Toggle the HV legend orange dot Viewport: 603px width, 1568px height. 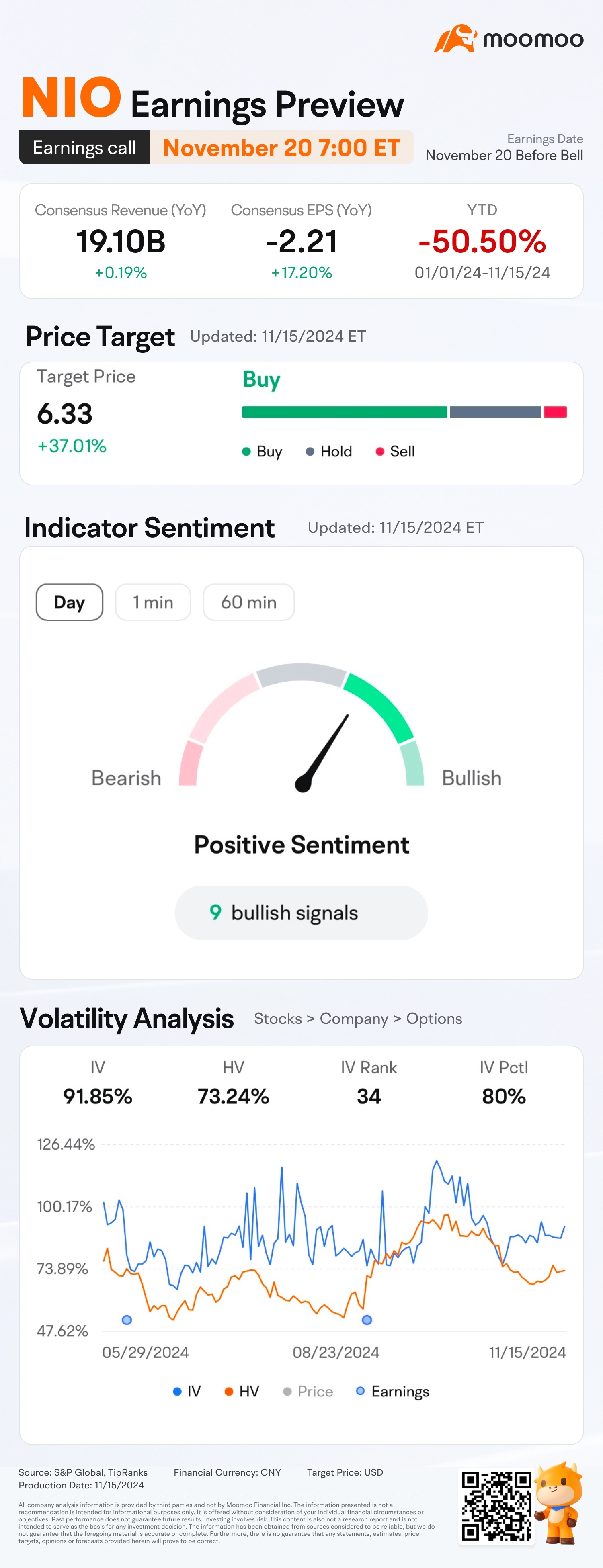point(229,1392)
